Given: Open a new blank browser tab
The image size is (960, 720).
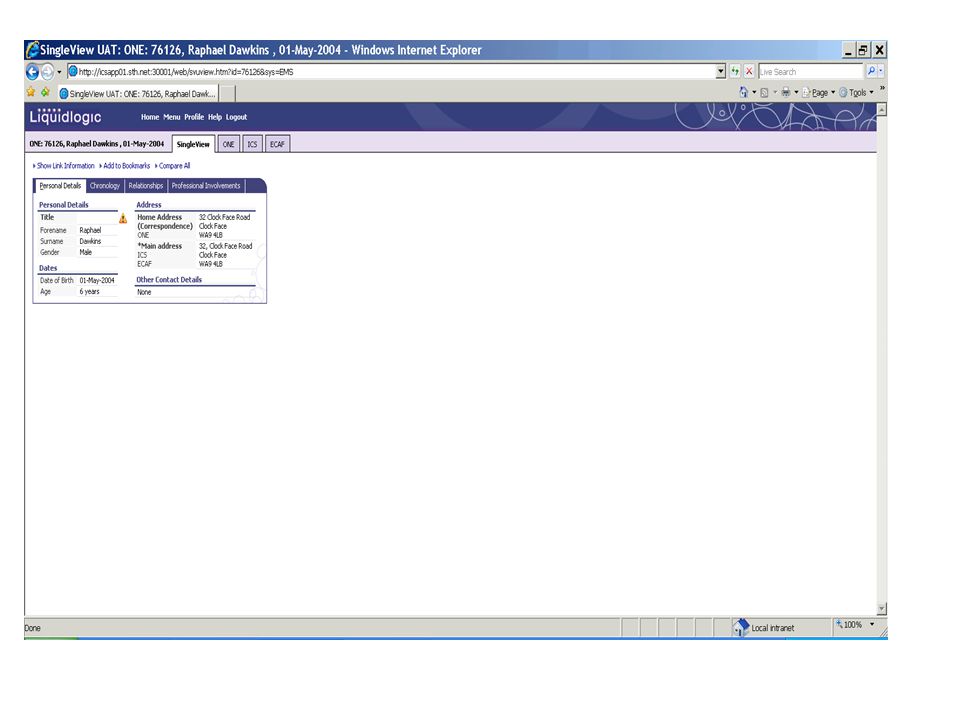Looking at the screenshot, I should 227,94.
